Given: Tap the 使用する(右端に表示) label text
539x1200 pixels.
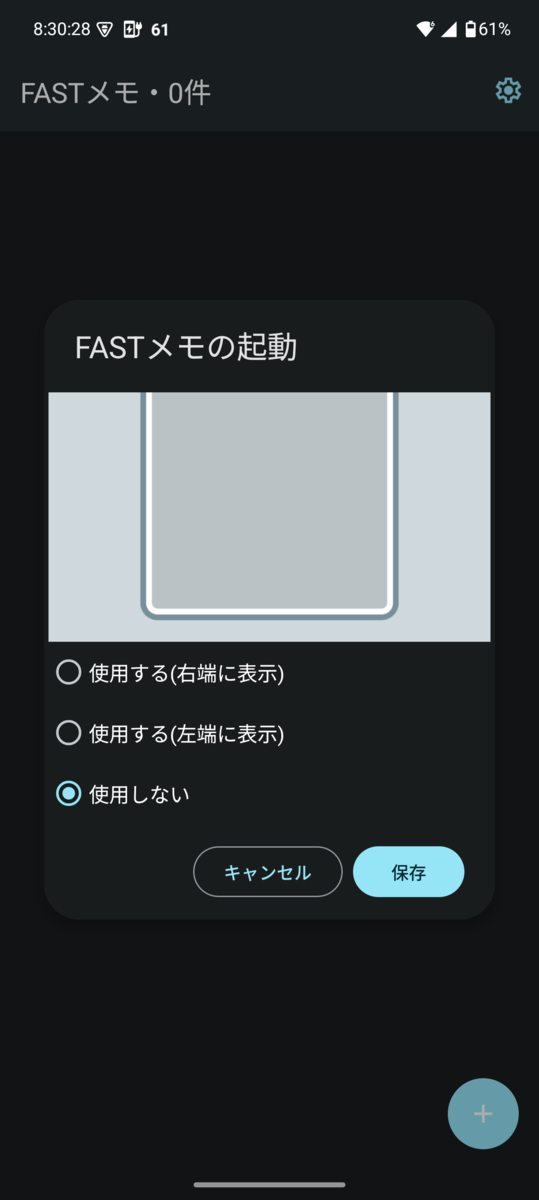Looking at the screenshot, I should [x=187, y=674].
